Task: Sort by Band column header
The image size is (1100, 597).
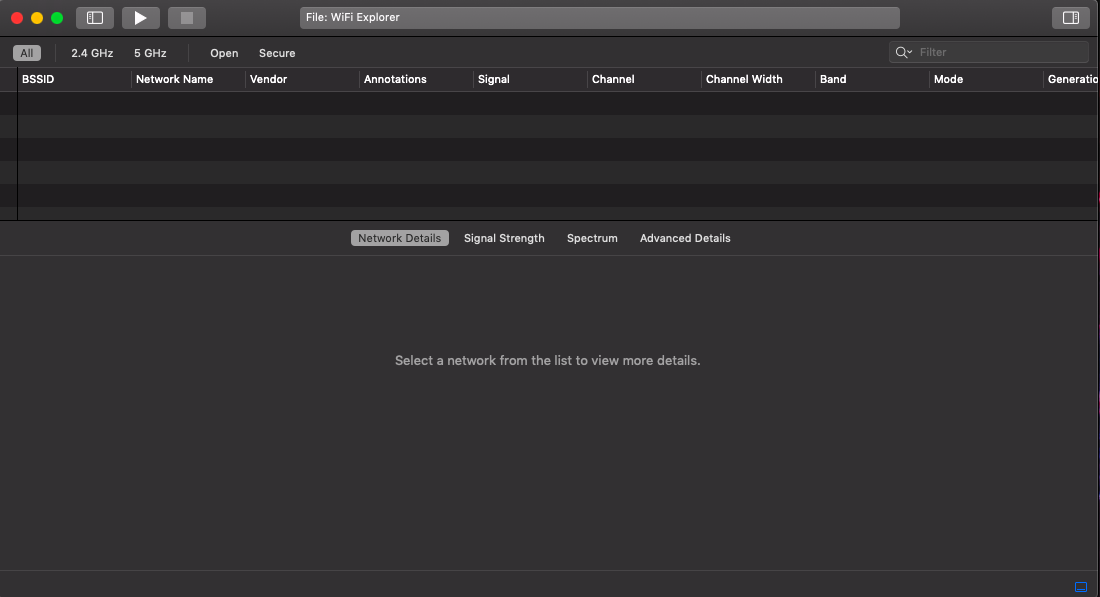Action: click(872, 79)
